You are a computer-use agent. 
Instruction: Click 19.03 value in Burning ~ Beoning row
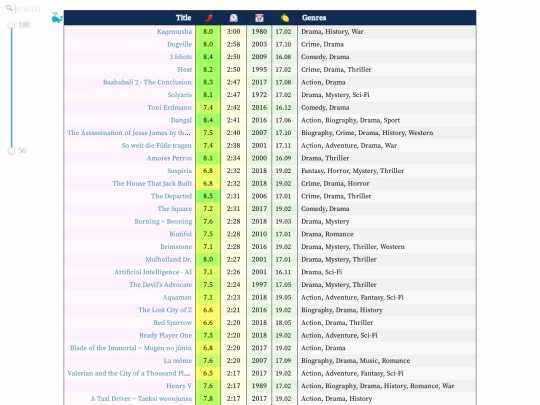pyautogui.click(x=283, y=221)
